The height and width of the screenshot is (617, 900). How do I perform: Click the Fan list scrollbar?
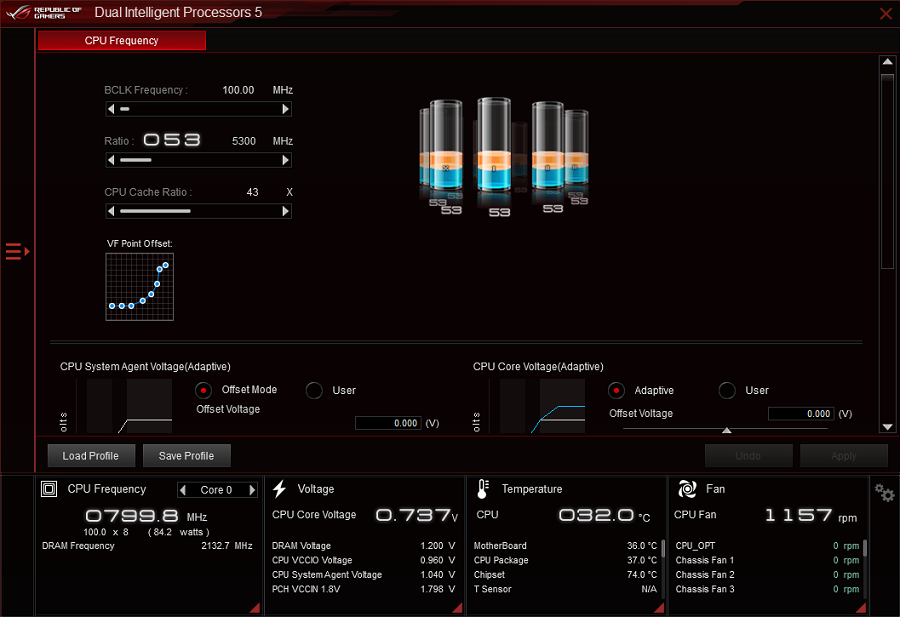pyautogui.click(x=865, y=549)
